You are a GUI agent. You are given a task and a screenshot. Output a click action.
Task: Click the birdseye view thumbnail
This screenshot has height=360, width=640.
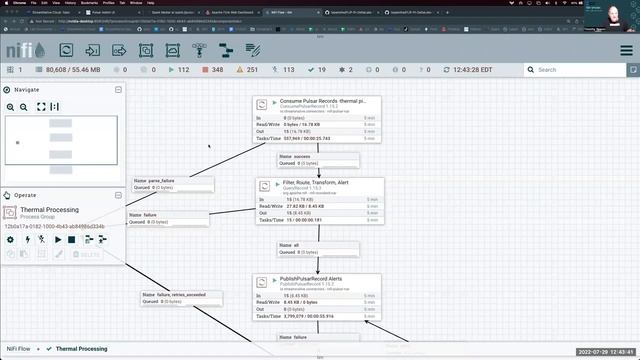(x=61, y=140)
